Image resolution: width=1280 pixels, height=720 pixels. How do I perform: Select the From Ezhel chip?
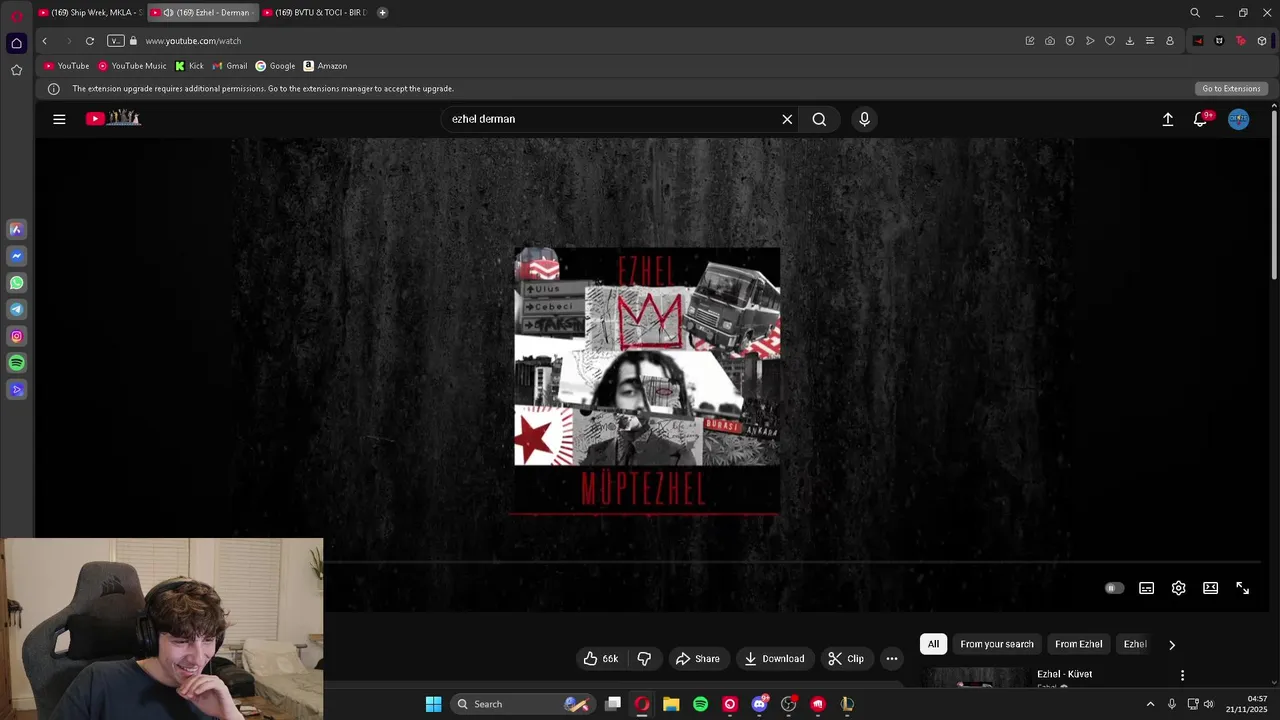[x=1078, y=644]
